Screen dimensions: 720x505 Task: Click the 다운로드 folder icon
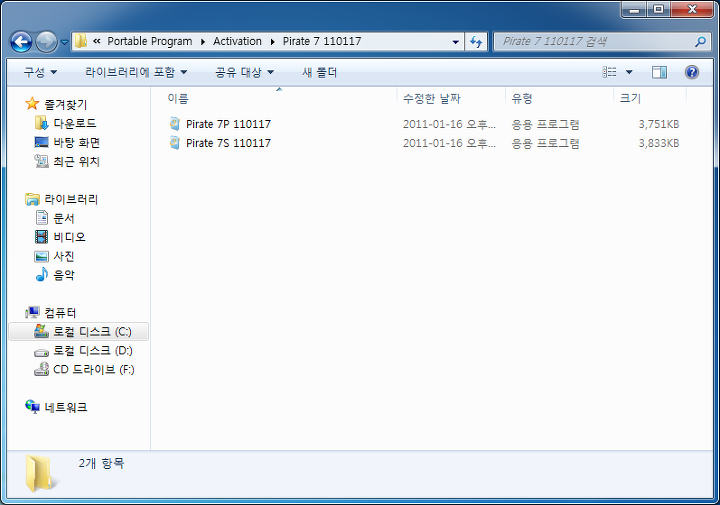click(41, 123)
